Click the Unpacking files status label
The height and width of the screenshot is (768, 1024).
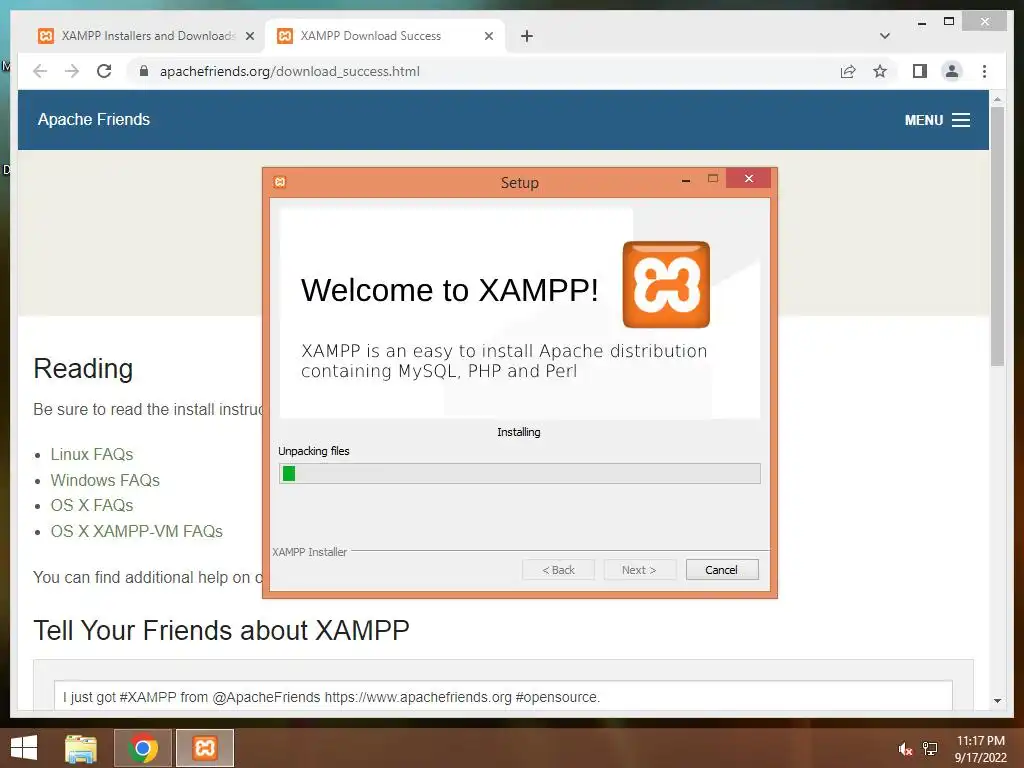click(x=313, y=451)
